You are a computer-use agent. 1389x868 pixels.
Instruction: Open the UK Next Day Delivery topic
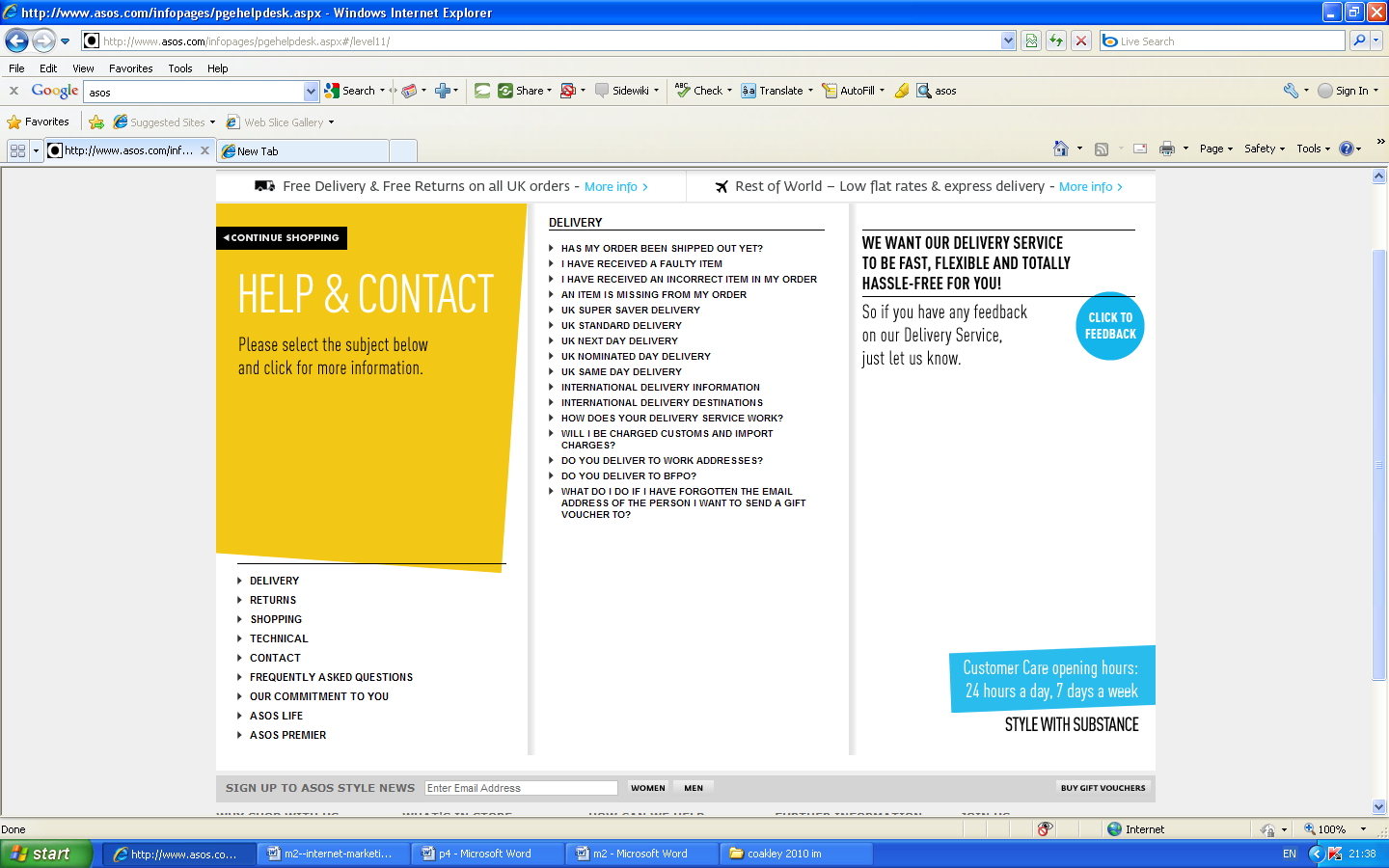click(619, 341)
